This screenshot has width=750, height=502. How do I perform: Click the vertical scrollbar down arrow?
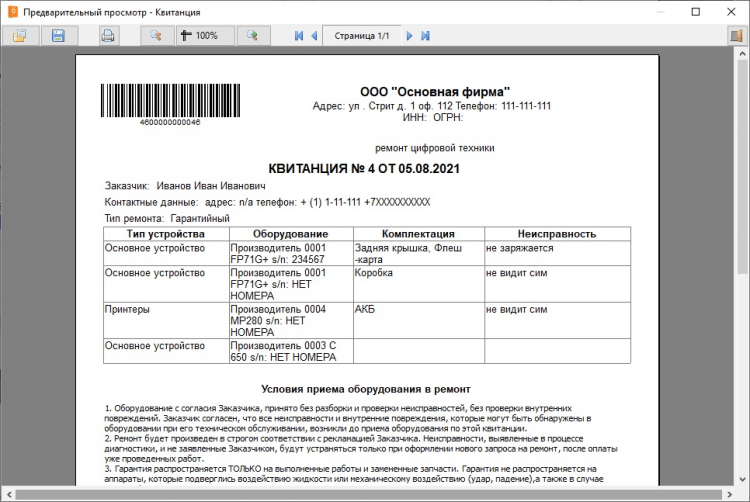coord(742,479)
